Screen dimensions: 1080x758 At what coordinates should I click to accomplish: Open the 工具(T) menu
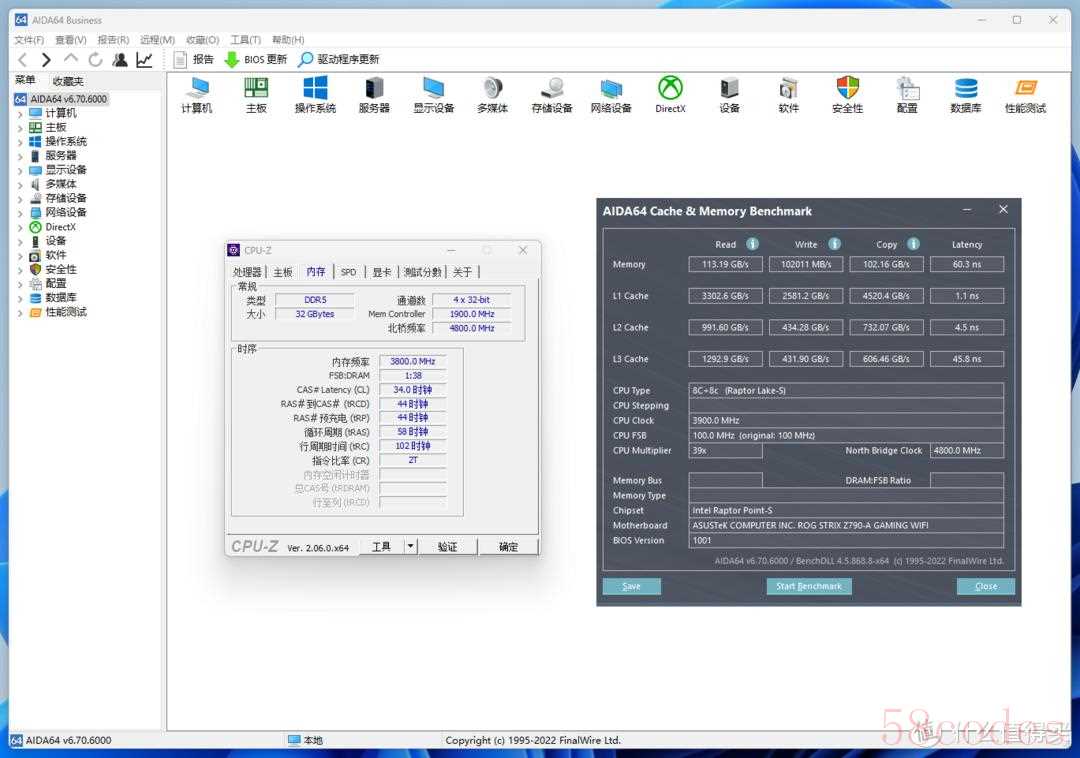click(x=245, y=40)
